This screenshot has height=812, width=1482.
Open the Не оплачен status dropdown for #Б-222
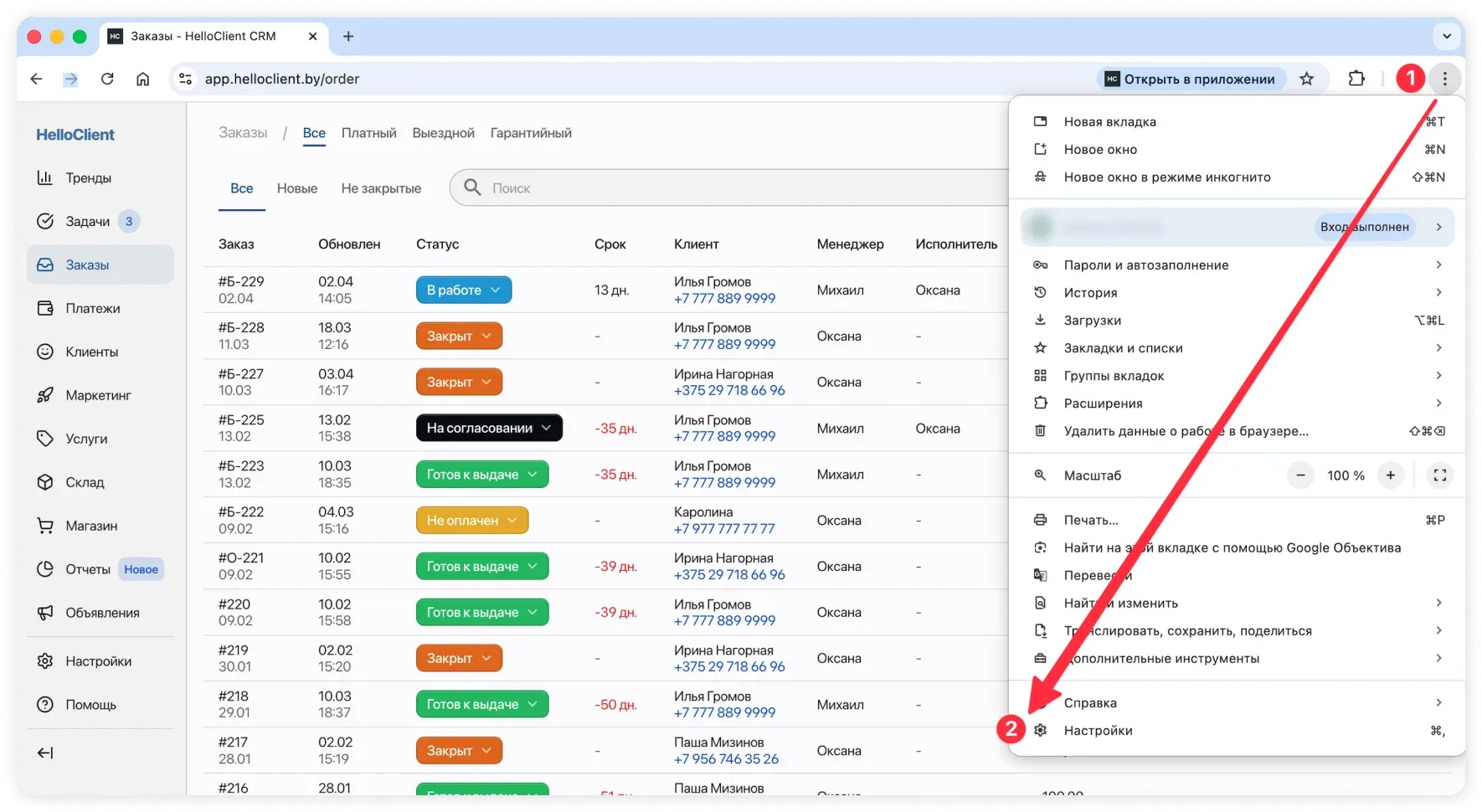click(471, 520)
